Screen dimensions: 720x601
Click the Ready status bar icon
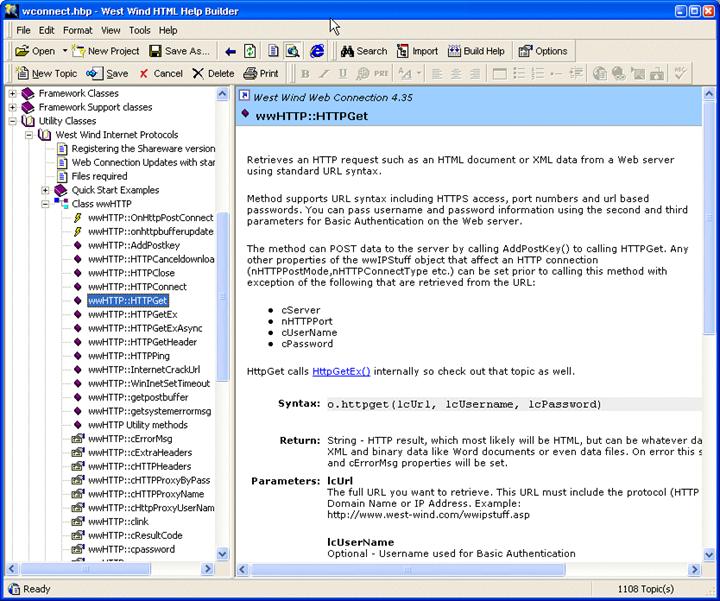(x=14, y=589)
